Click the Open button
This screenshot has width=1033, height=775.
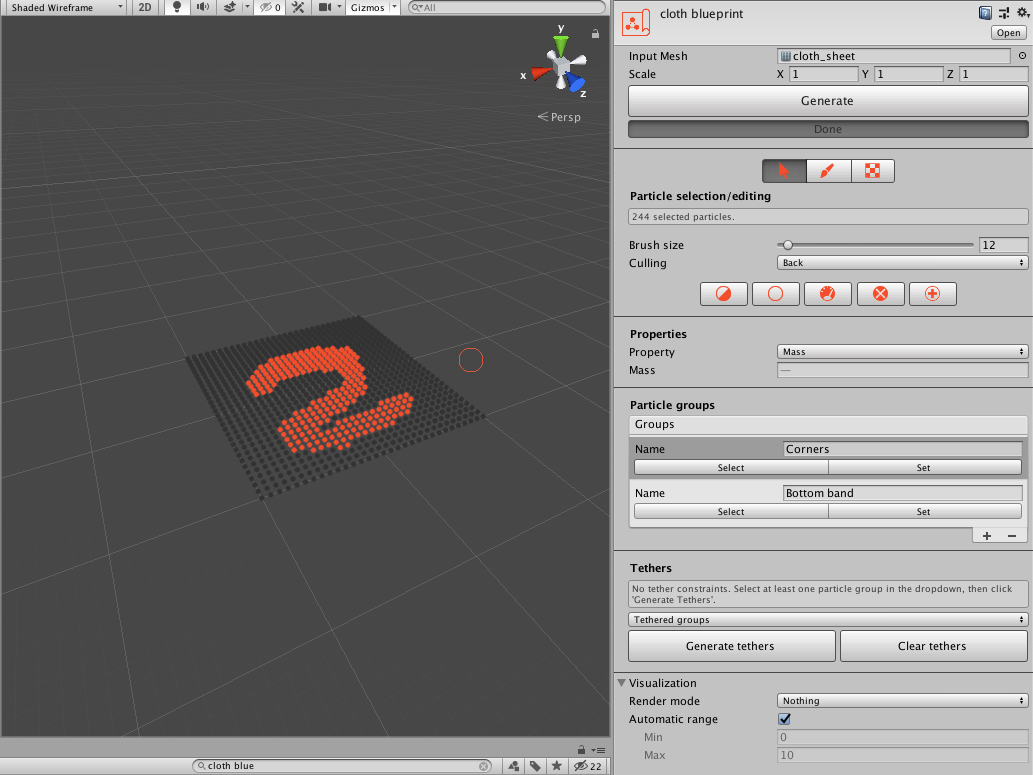1009,32
